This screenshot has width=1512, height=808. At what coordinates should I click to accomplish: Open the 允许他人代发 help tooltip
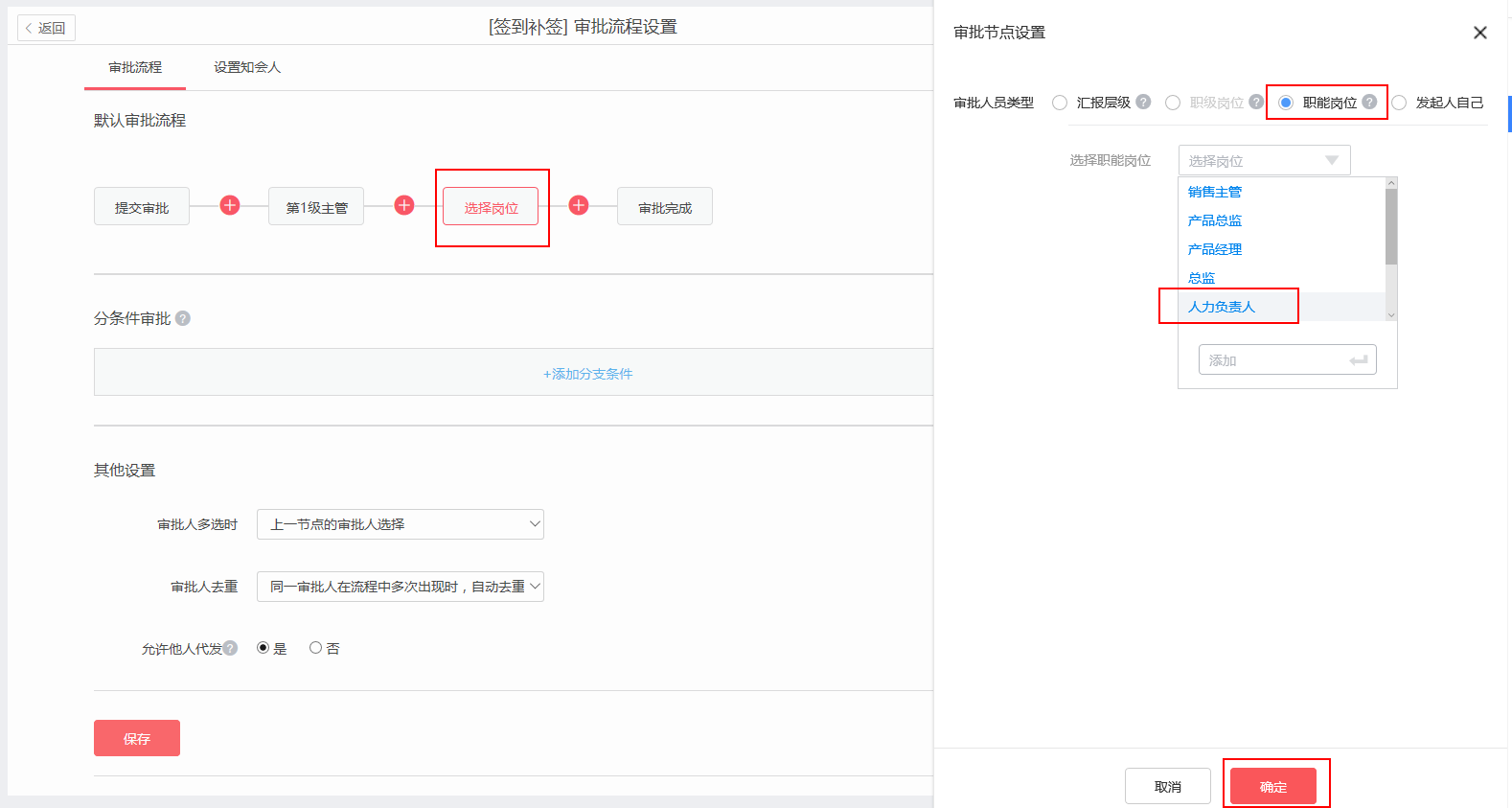pyautogui.click(x=230, y=648)
